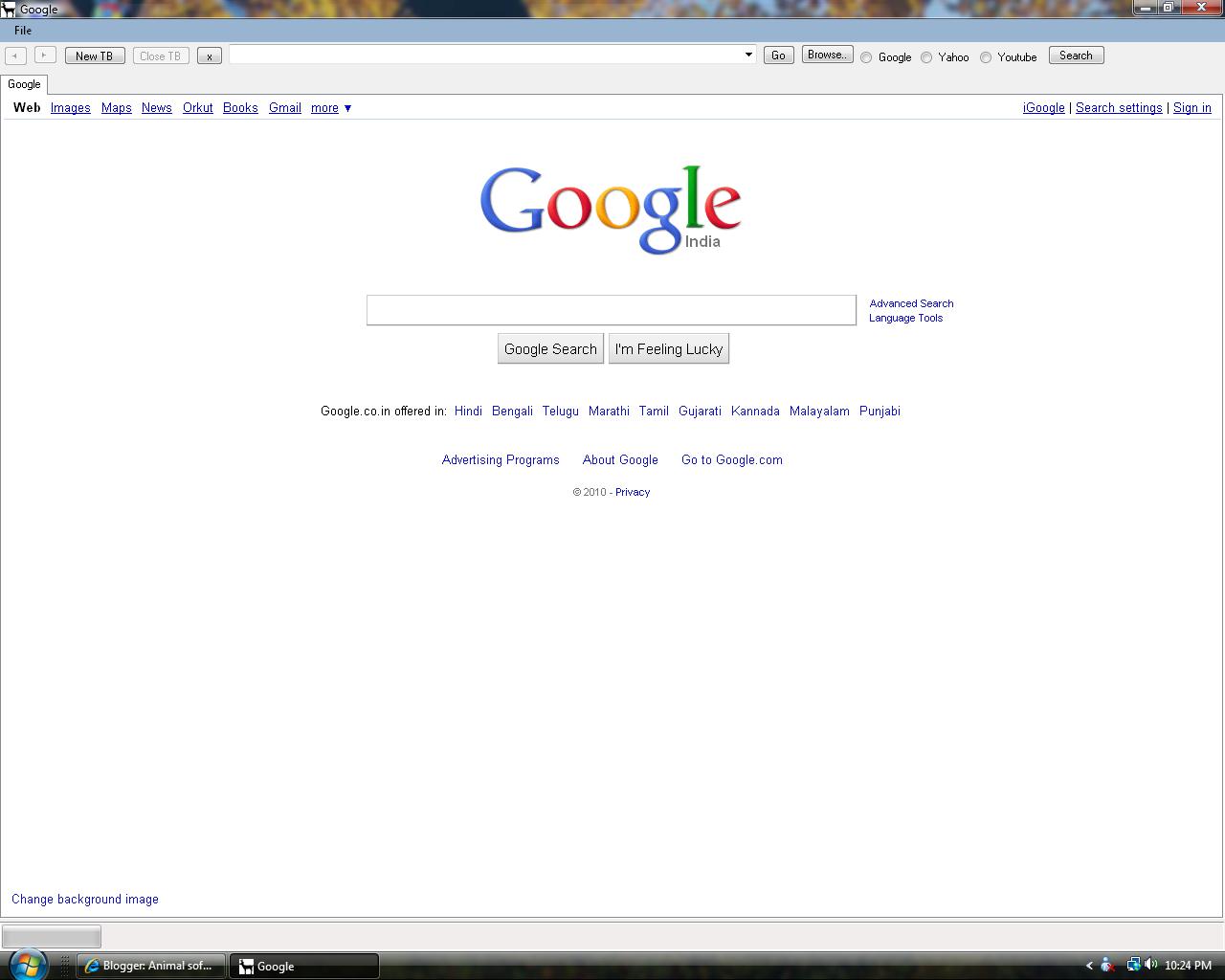Open the volume speaker tray icon

pyautogui.click(x=1150, y=965)
